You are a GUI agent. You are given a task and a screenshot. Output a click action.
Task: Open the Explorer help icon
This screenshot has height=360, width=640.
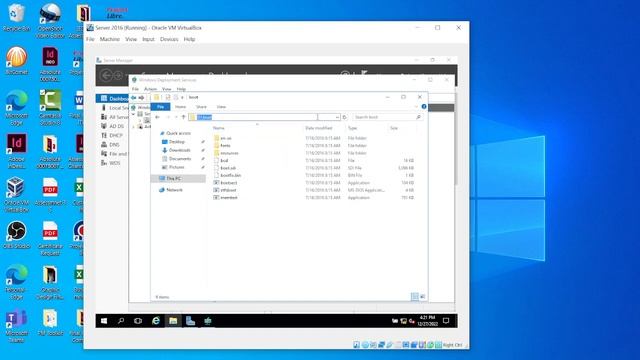click(424, 107)
